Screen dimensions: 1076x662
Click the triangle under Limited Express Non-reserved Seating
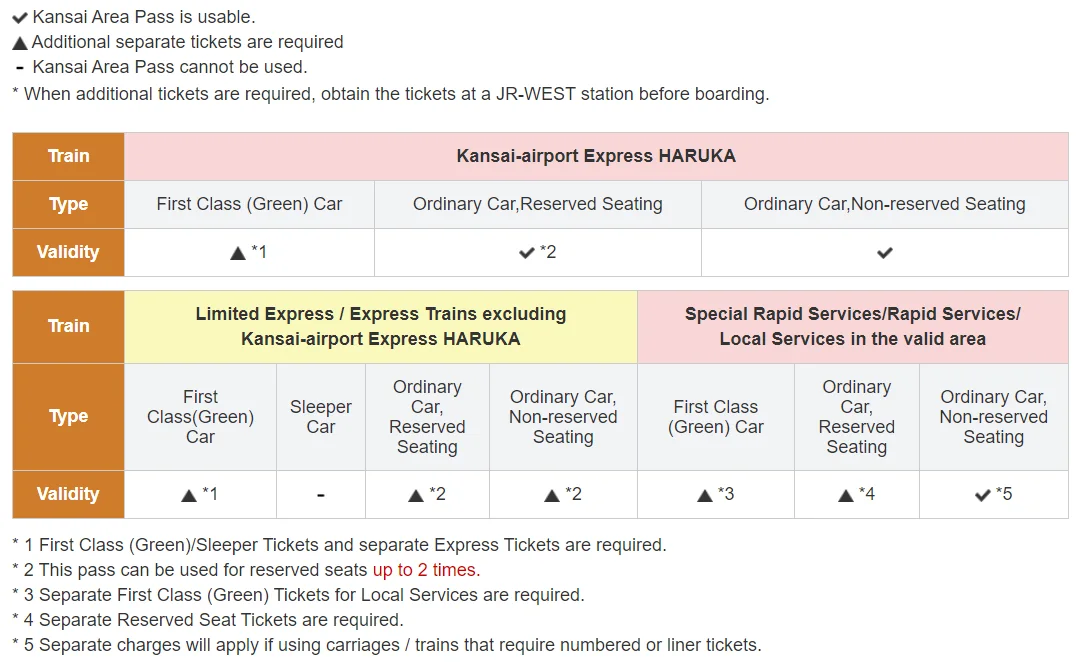pos(552,495)
